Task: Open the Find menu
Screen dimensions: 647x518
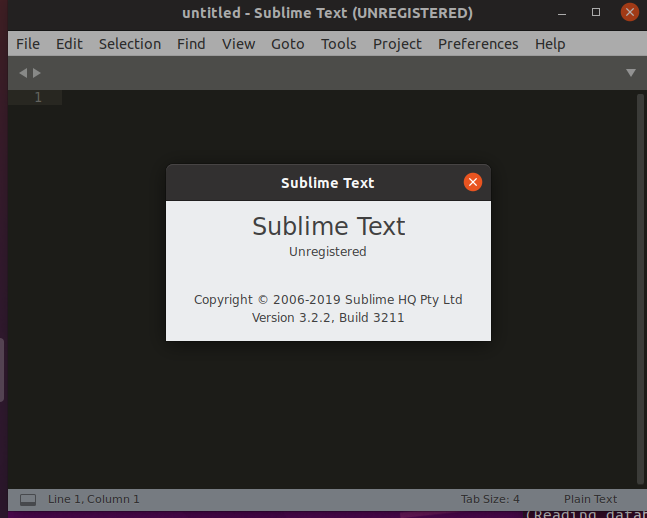Action: tap(191, 44)
